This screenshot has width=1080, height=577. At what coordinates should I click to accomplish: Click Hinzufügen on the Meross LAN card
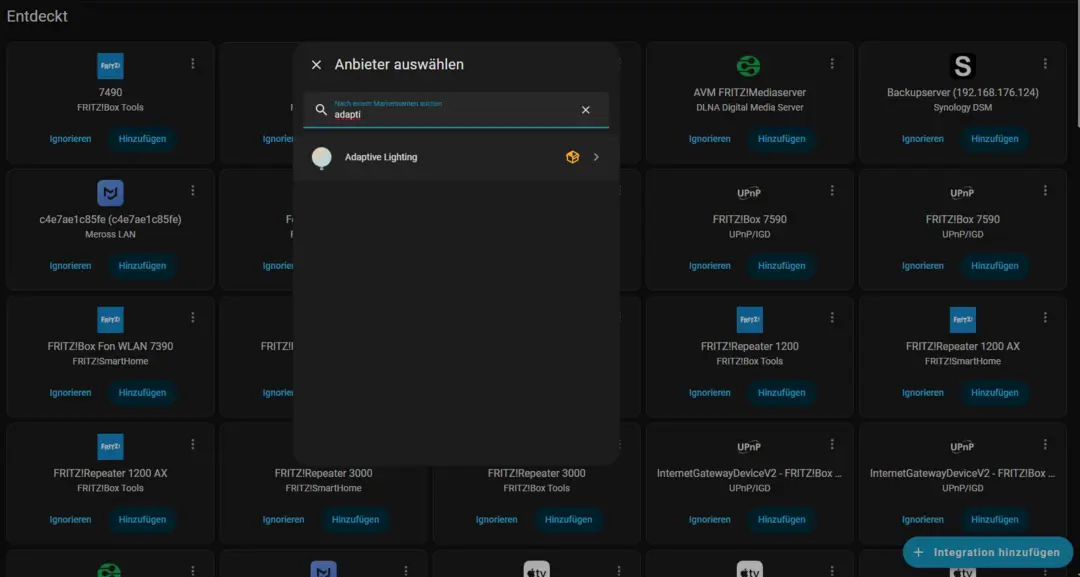[141, 266]
